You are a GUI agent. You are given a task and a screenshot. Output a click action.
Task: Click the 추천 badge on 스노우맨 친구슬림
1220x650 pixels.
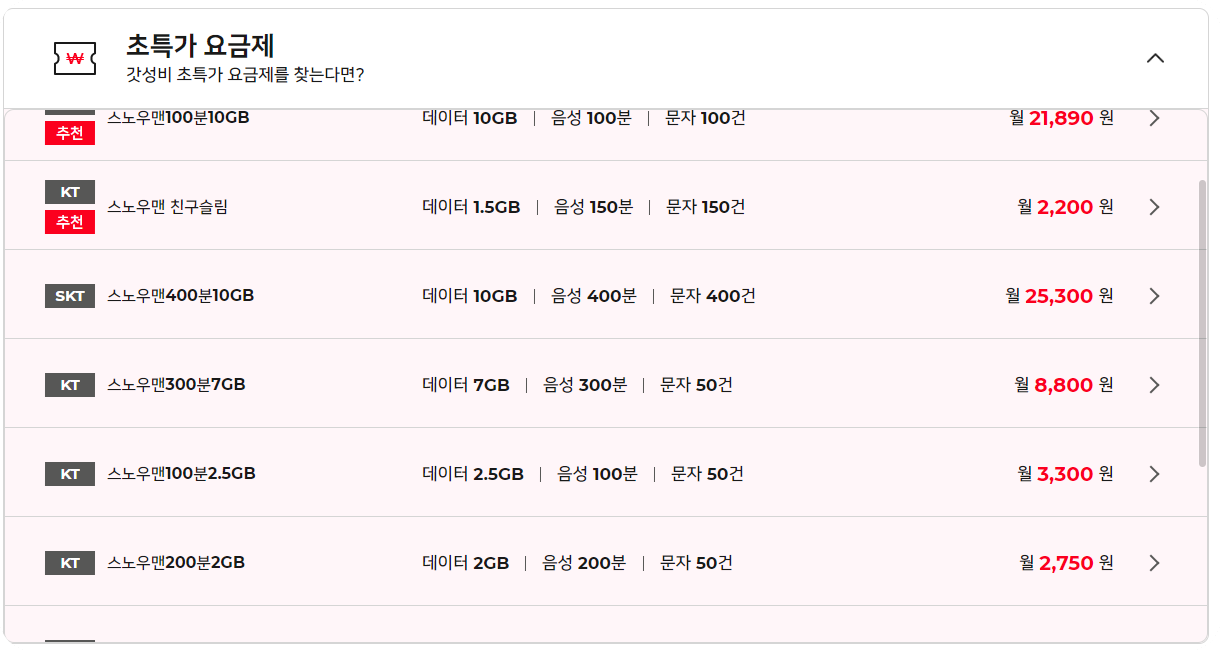[69, 223]
